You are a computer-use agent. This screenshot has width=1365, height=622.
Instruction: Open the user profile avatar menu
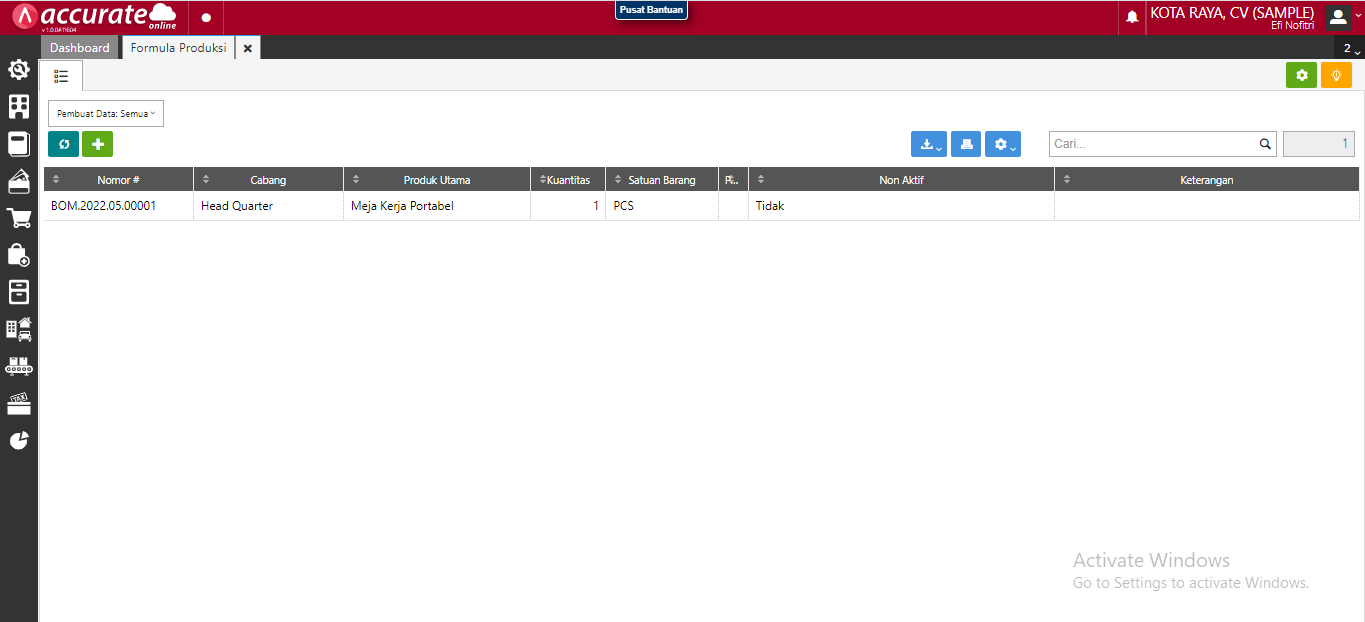[x=1338, y=17]
